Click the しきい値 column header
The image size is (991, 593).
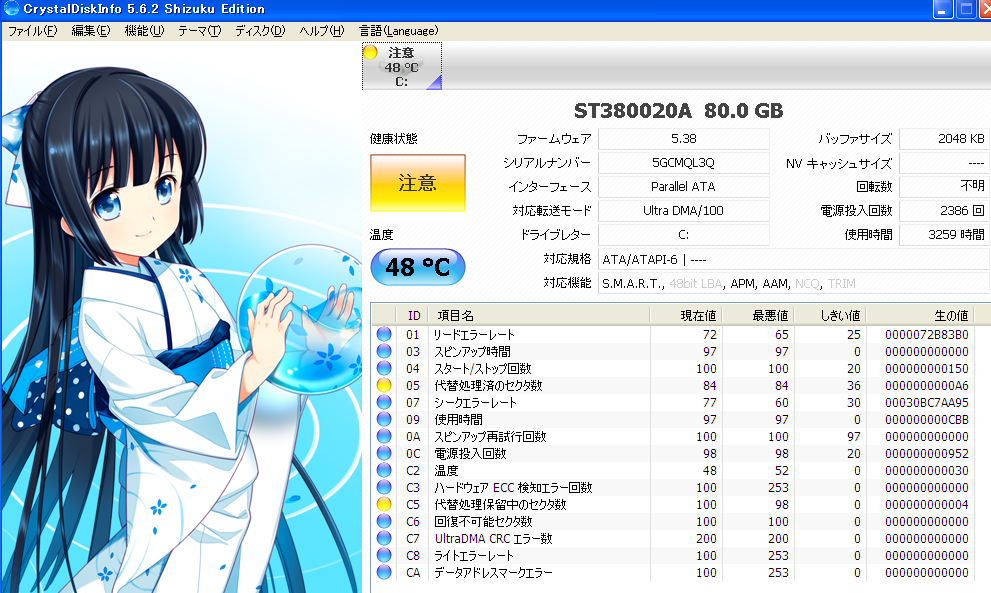click(x=830, y=315)
